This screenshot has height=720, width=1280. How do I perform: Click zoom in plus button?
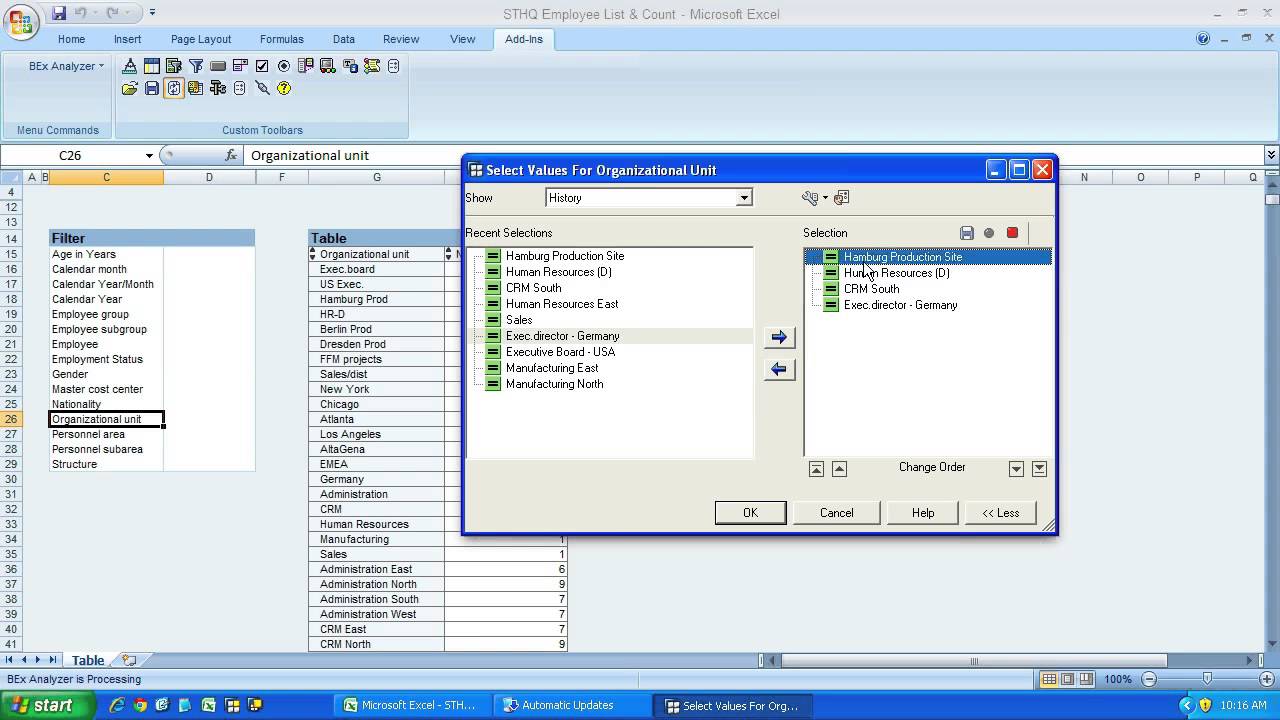tap(1266, 679)
